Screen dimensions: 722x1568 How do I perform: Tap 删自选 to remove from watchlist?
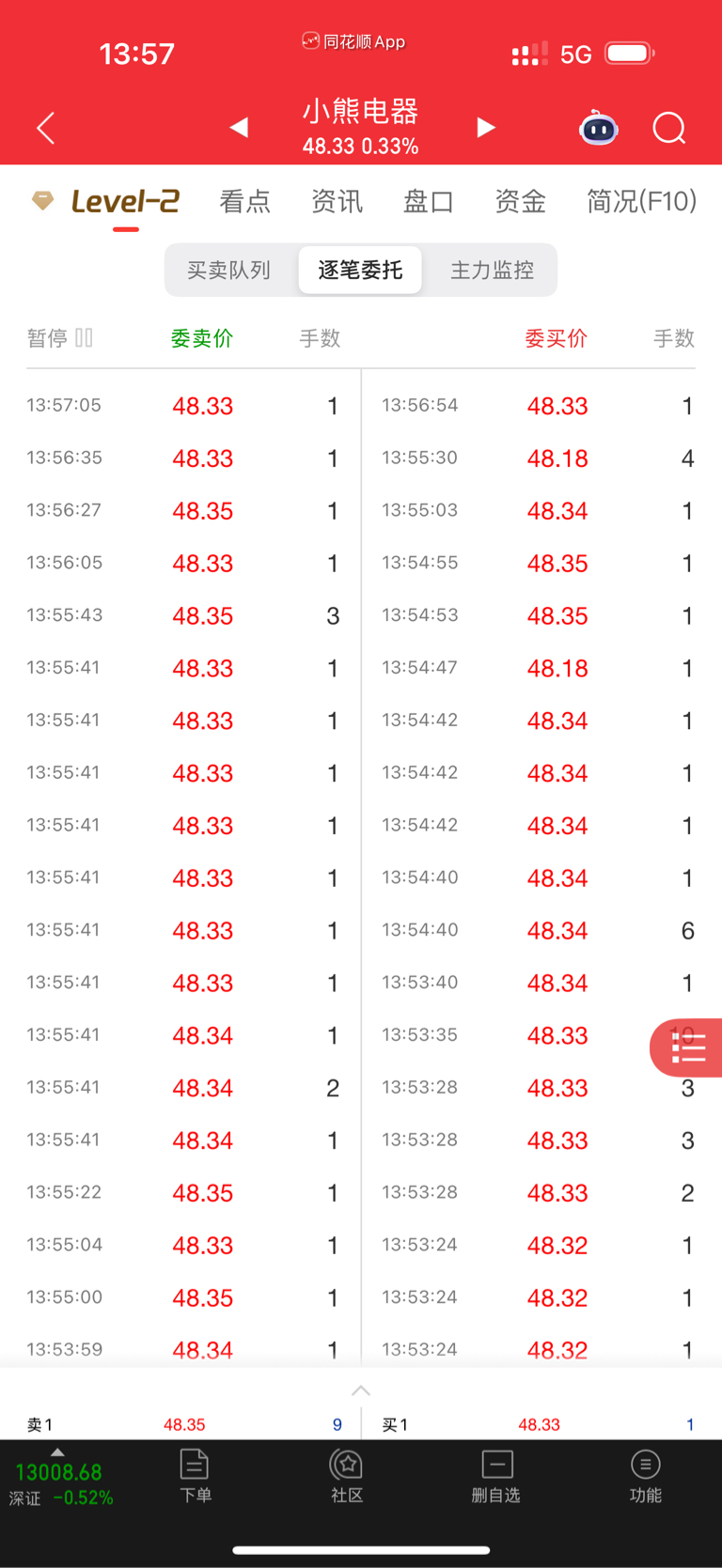click(x=496, y=1476)
